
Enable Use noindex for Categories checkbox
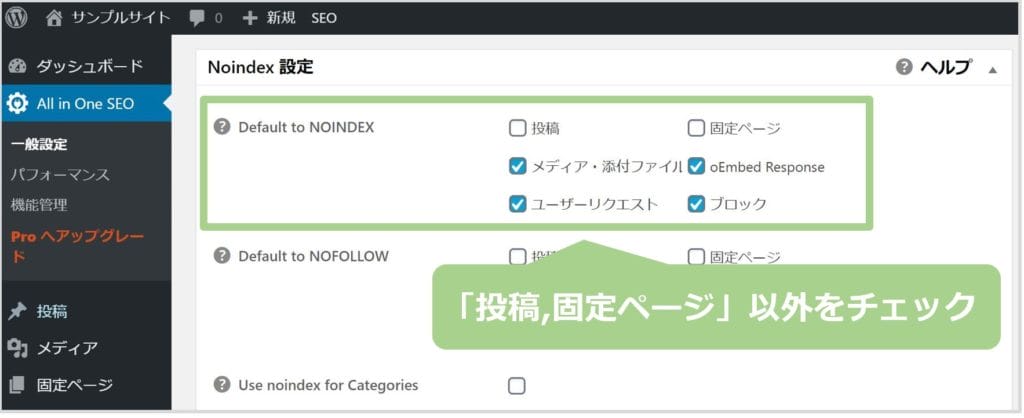coord(517,386)
